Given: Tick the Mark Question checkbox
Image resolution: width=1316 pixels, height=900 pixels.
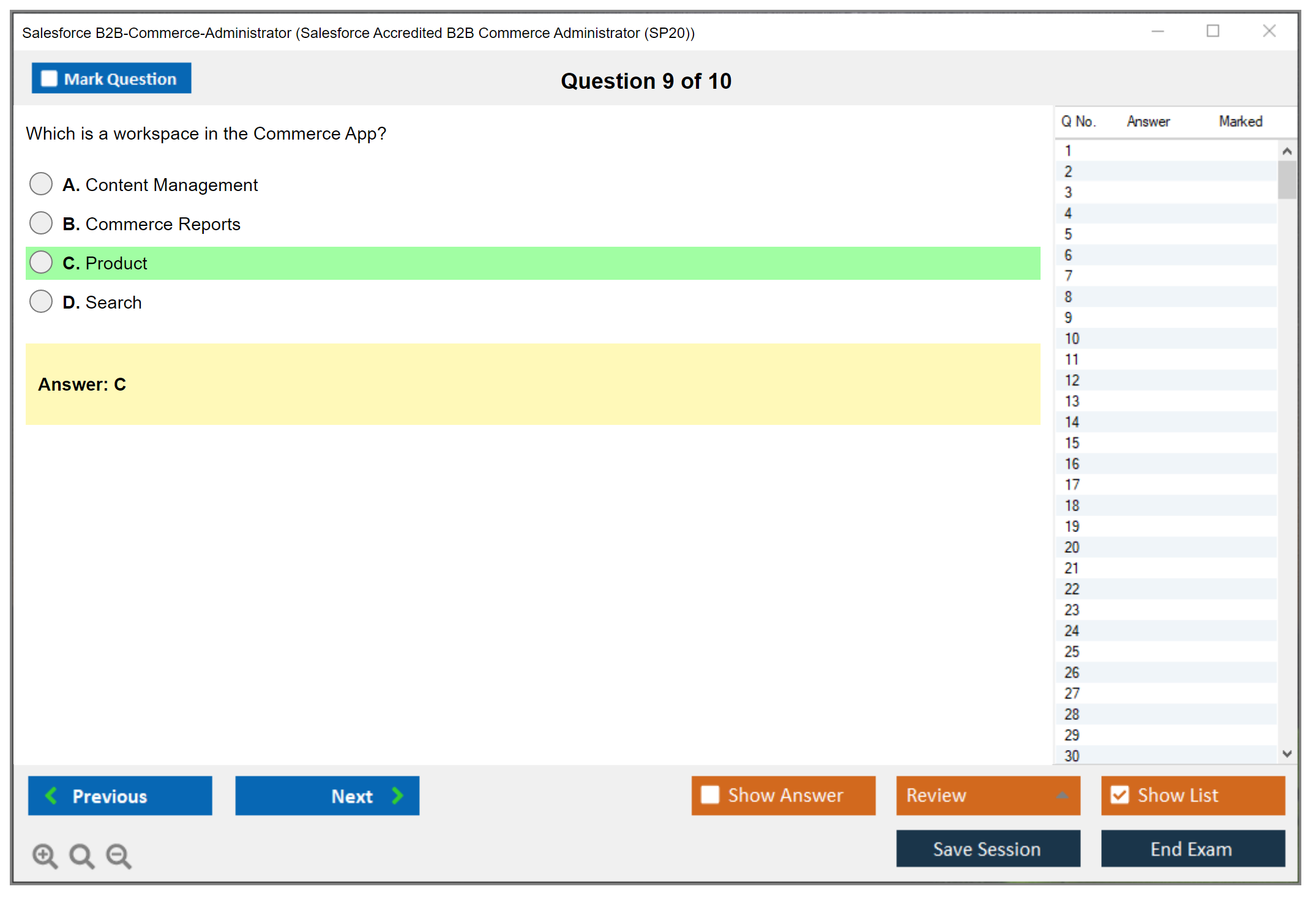Looking at the screenshot, I should coord(49,79).
